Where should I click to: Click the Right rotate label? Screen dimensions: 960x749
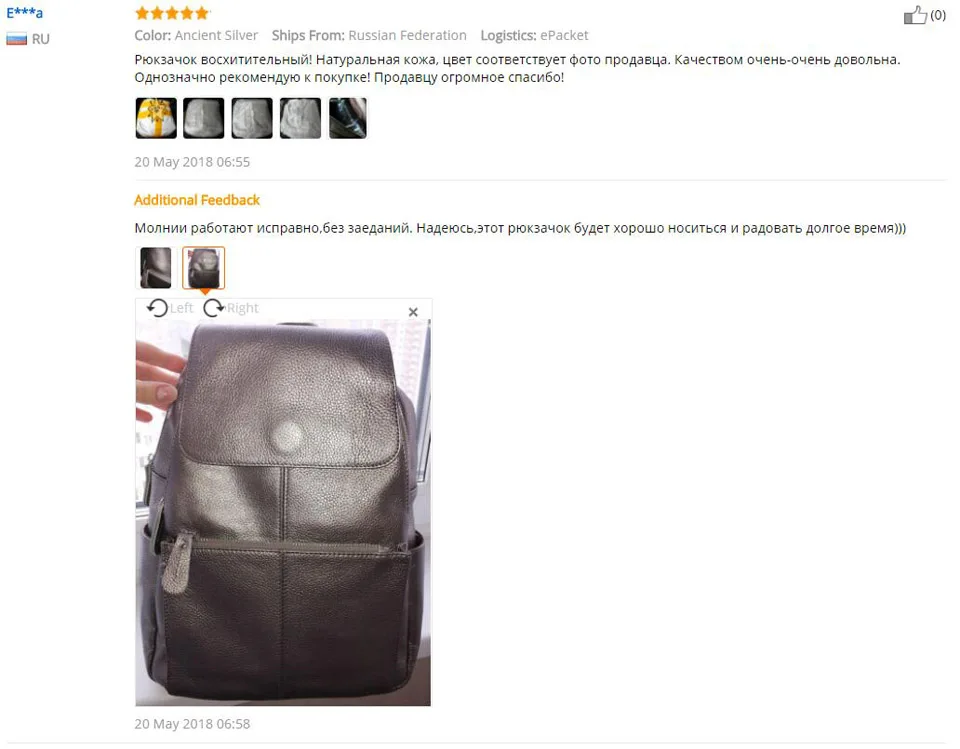click(242, 308)
